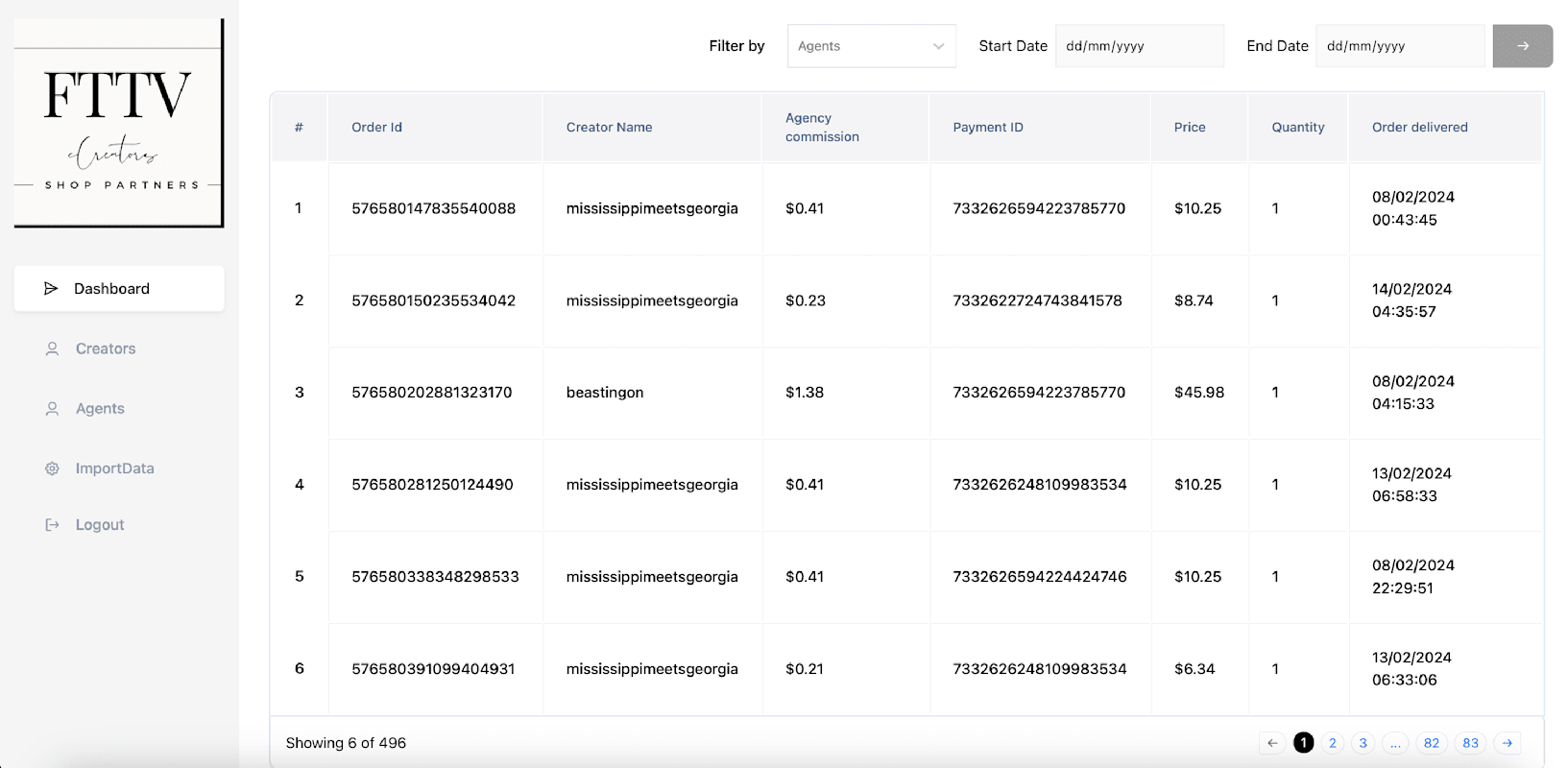Click the $0.21 commission cell

point(804,669)
